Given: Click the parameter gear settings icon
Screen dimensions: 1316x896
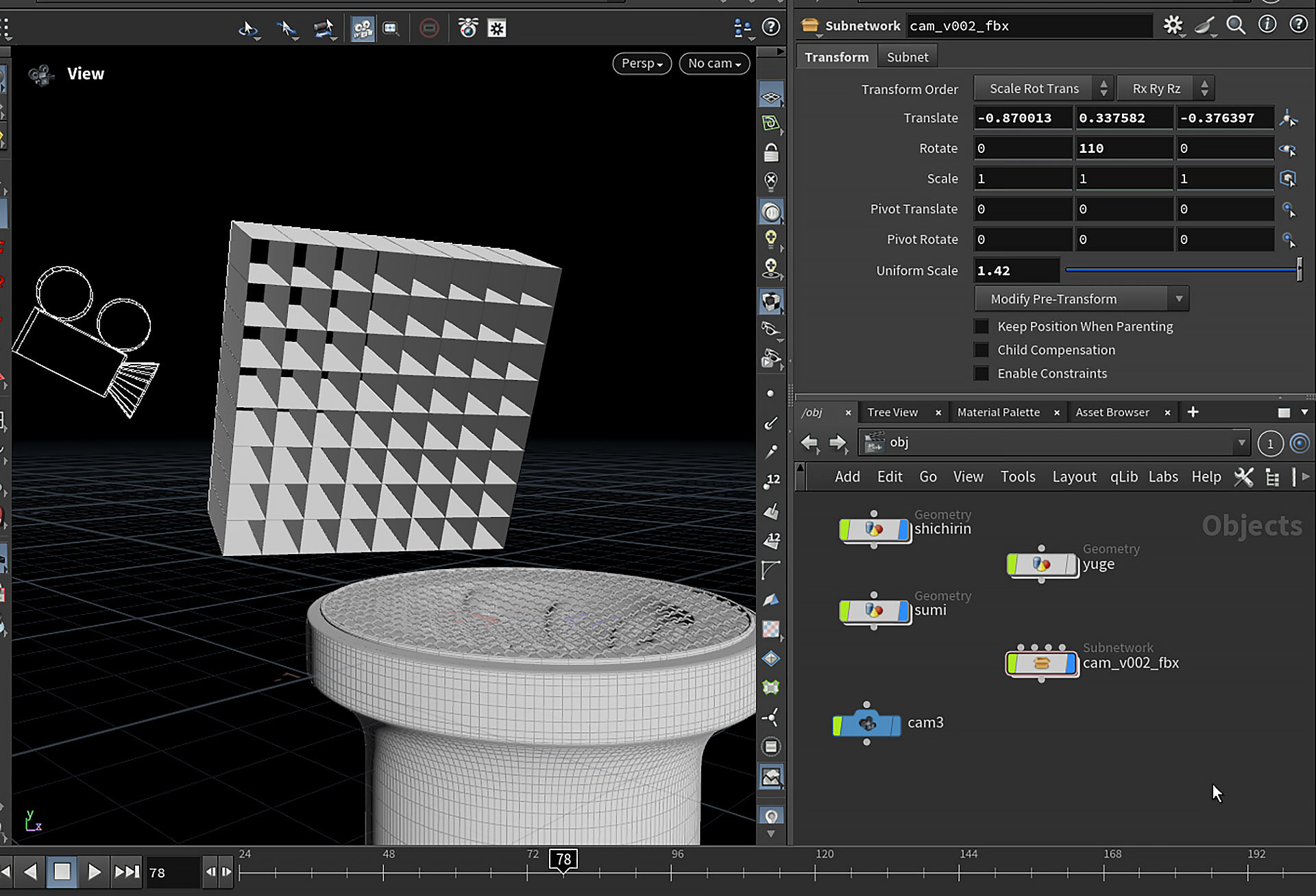Looking at the screenshot, I should point(1172,25).
